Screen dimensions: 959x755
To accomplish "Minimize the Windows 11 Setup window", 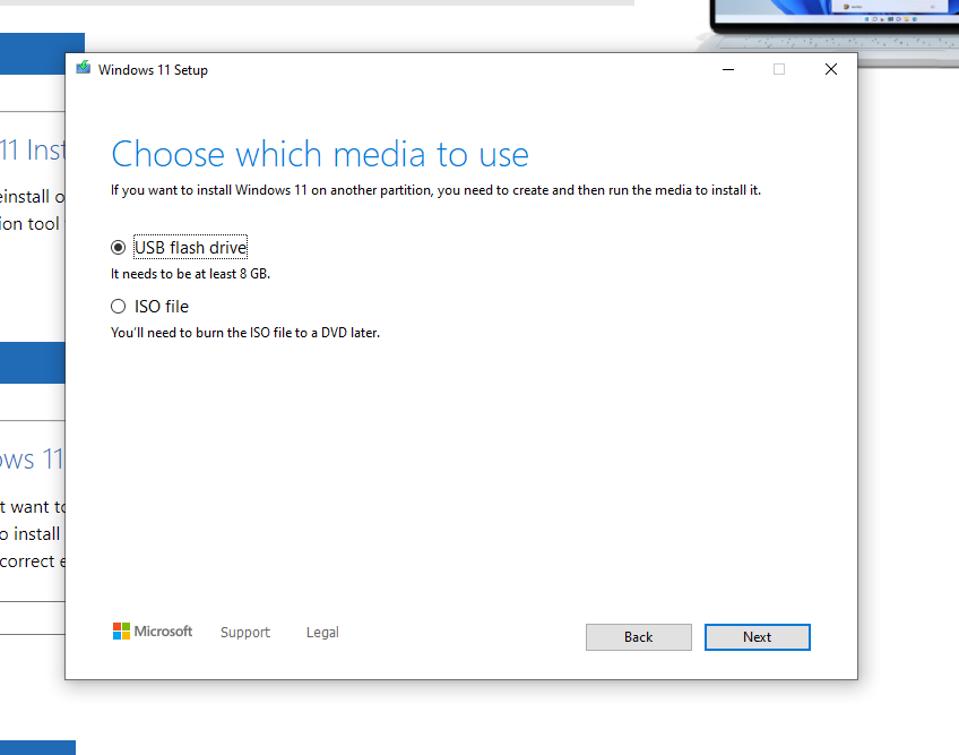I will pos(728,69).
